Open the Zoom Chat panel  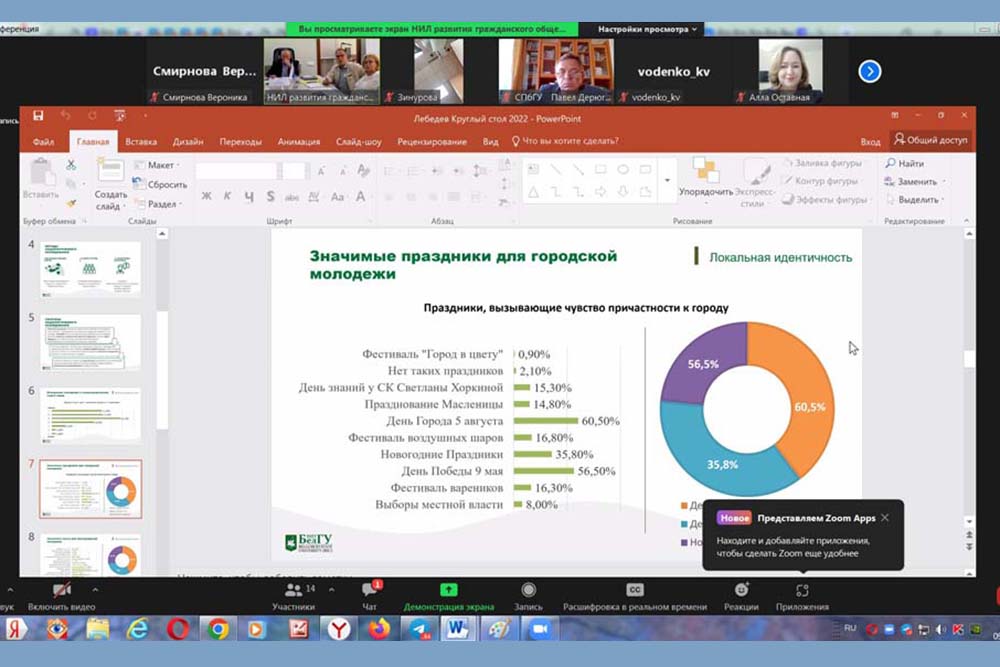tap(369, 597)
